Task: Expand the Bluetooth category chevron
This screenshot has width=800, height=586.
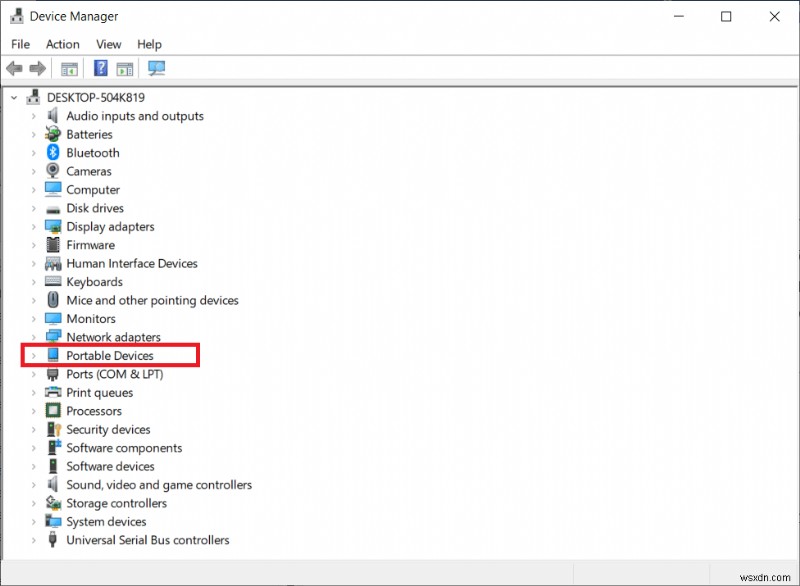Action: [x=34, y=153]
